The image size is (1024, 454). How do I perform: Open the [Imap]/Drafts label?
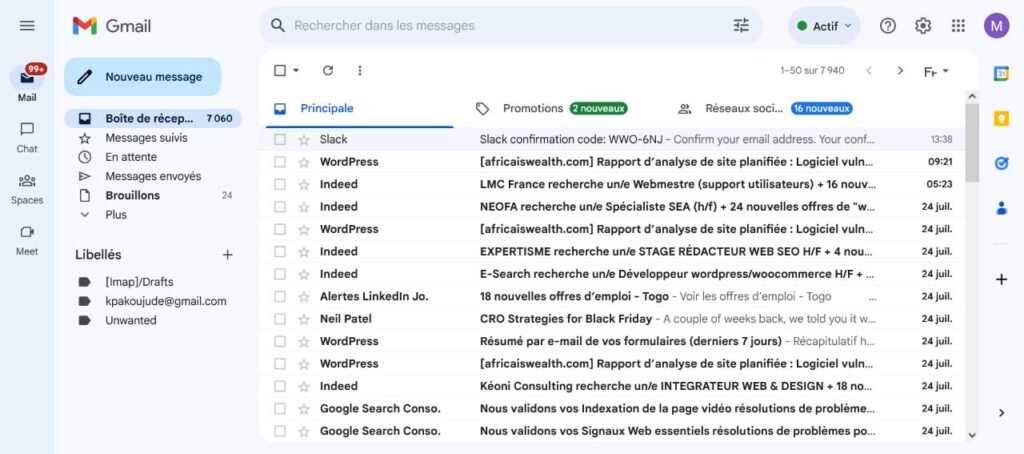click(139, 282)
